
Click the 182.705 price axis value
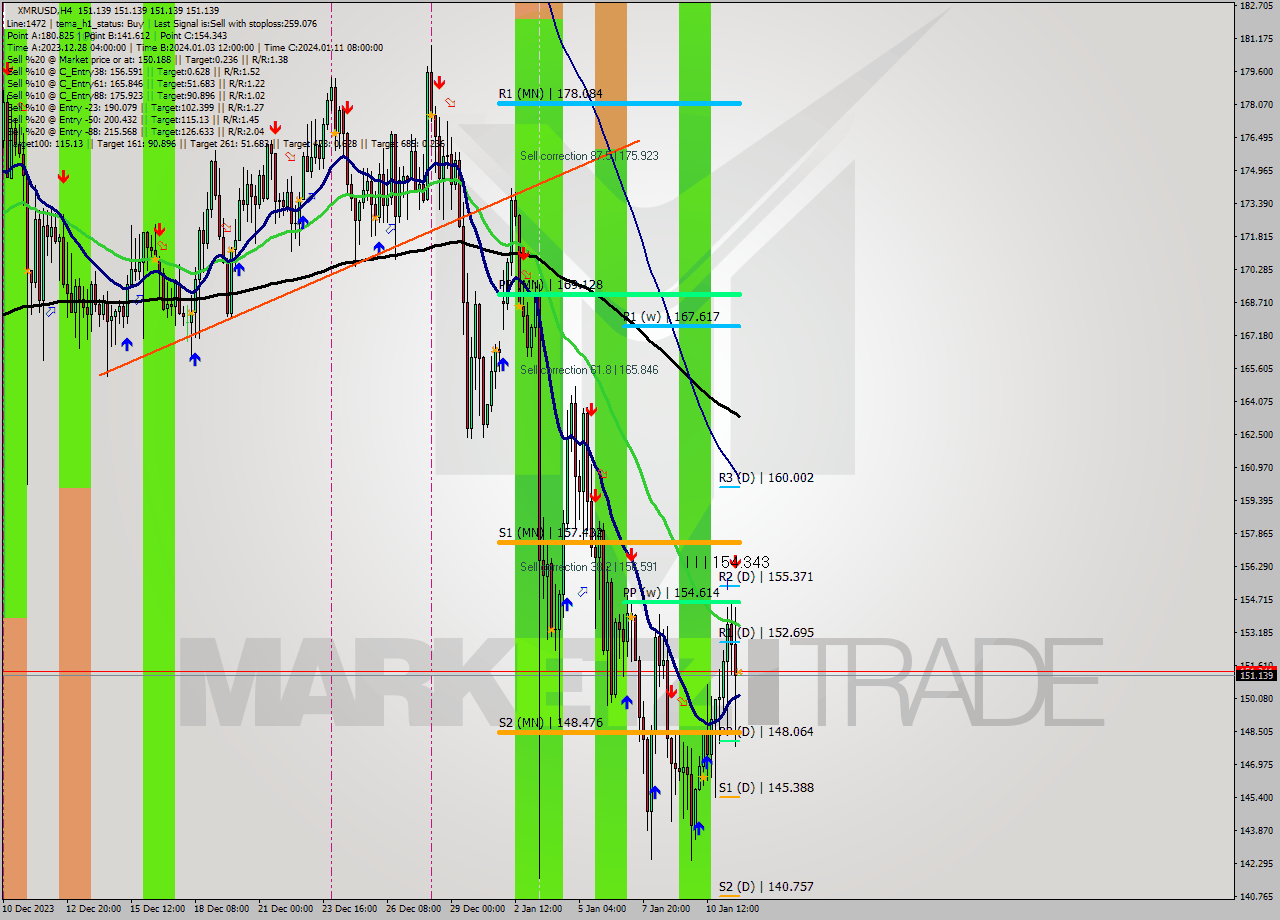pyautogui.click(x=1256, y=6)
